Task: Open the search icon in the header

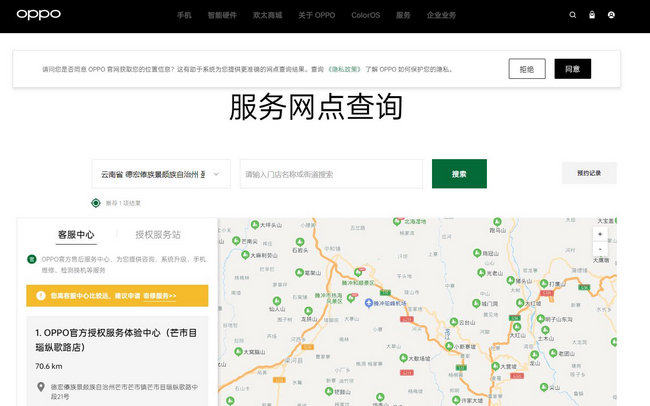Action: [572, 15]
